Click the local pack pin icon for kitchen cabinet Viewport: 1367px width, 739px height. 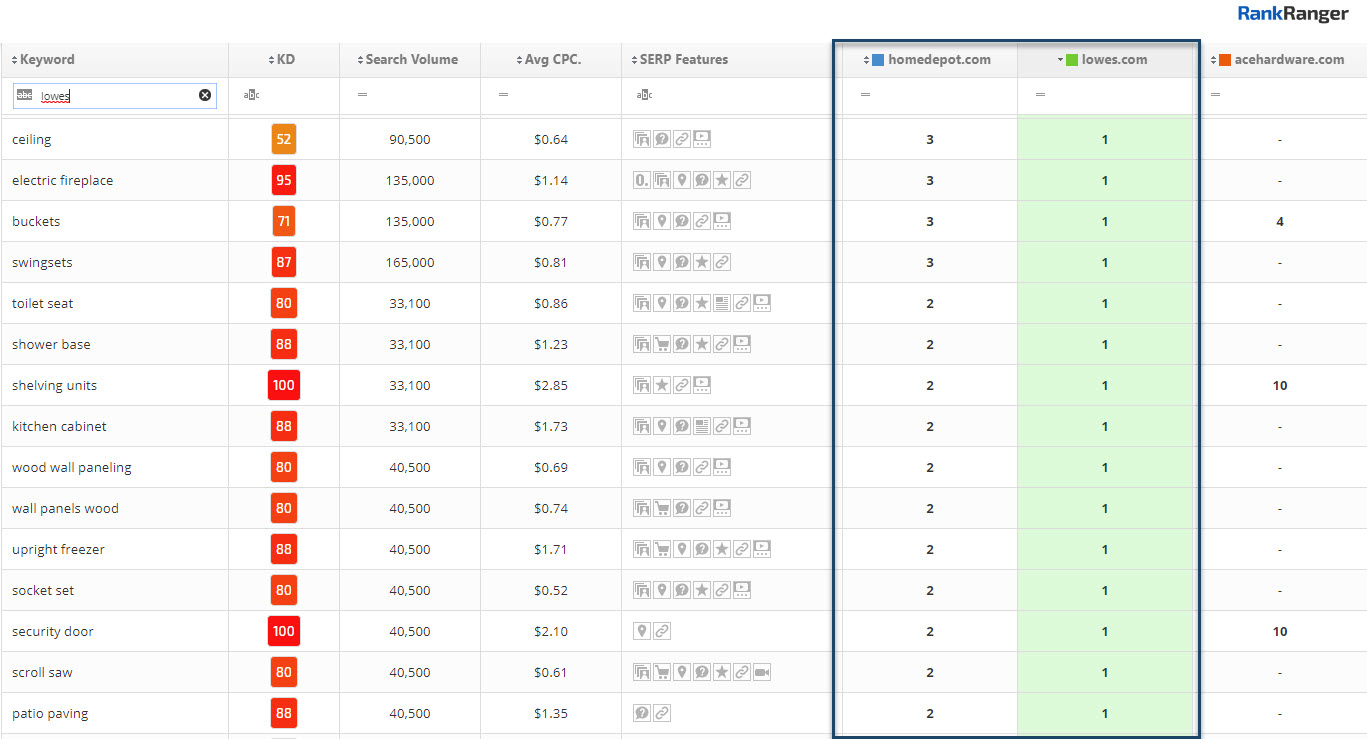click(x=662, y=426)
